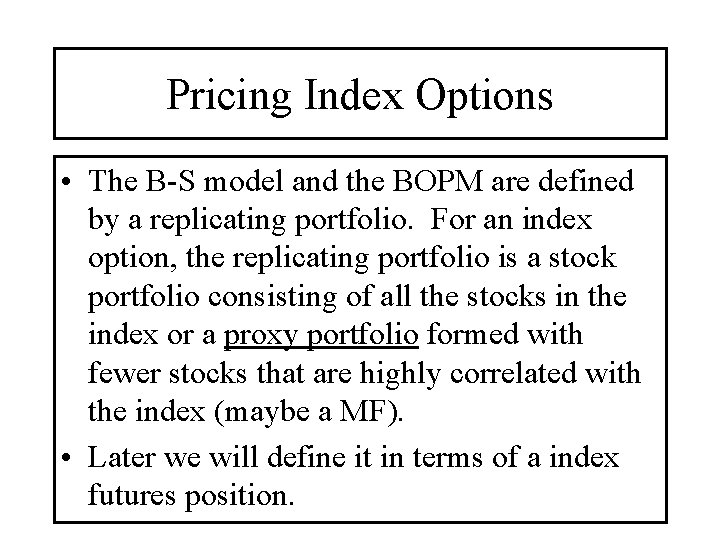
Task: Click the word "Later" in second bullet
Action: (x=121, y=458)
